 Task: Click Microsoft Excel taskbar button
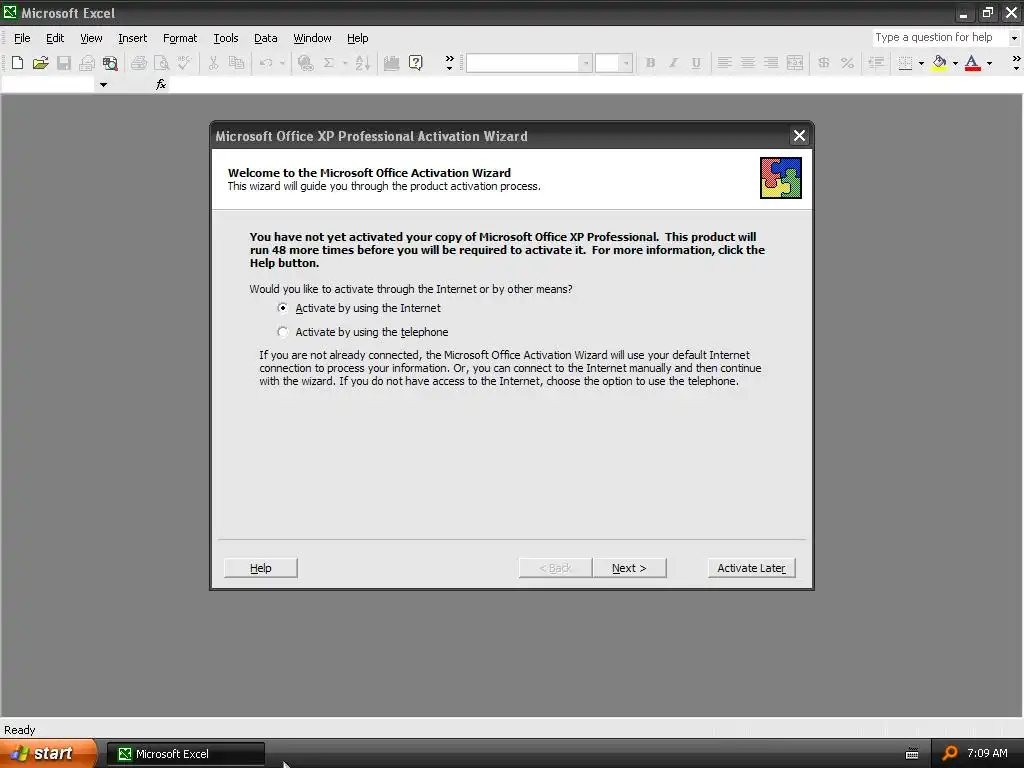click(185, 754)
